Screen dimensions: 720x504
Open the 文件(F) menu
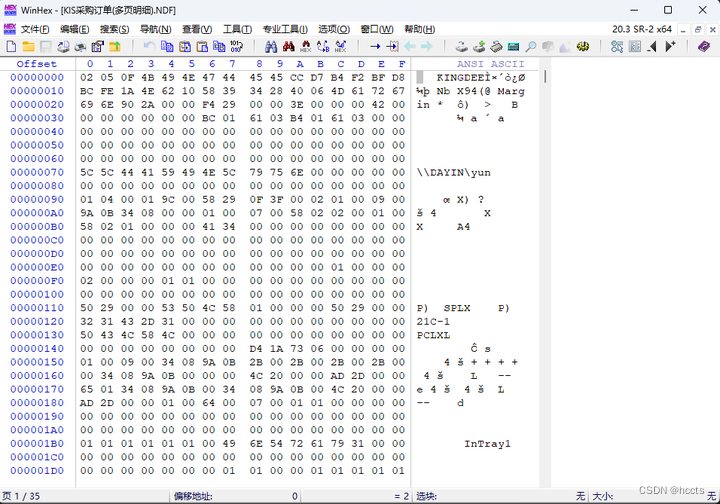click(x=35, y=29)
